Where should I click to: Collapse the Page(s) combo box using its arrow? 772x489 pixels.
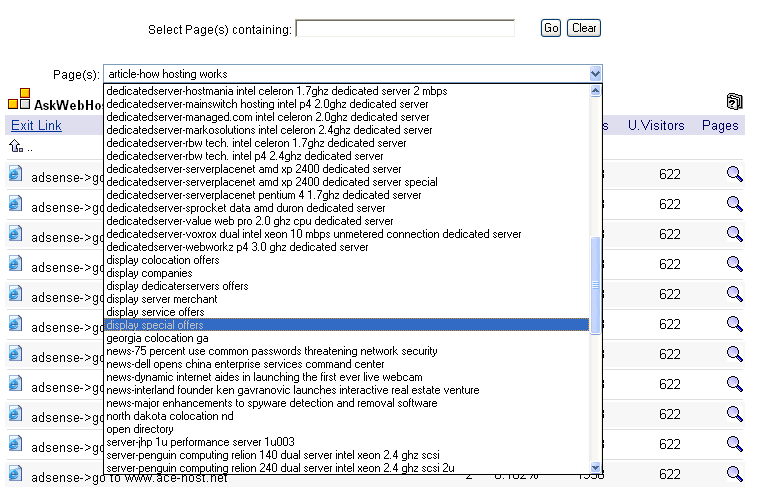pyautogui.click(x=596, y=73)
